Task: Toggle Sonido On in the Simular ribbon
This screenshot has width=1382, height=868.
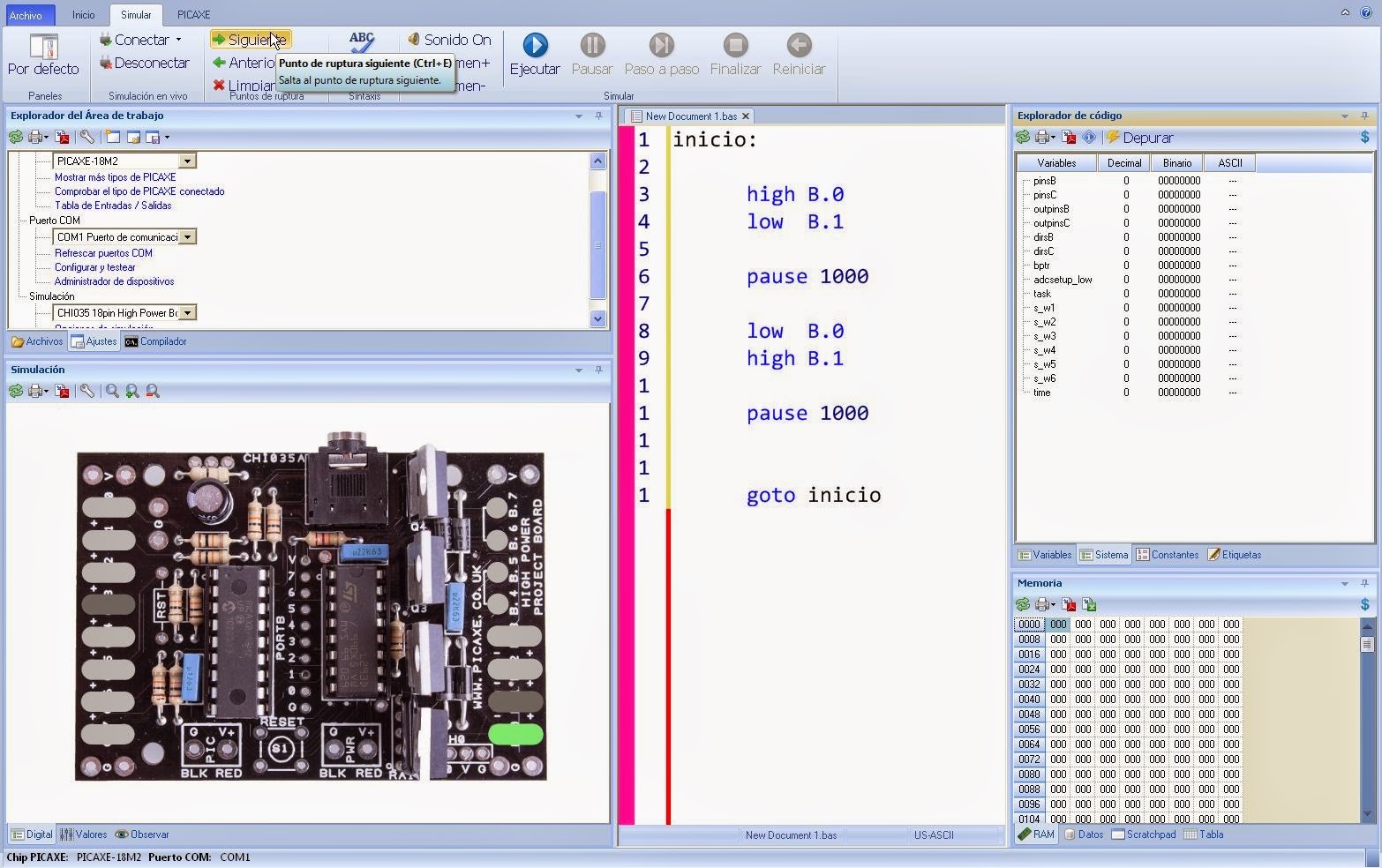Action: pyautogui.click(x=448, y=39)
